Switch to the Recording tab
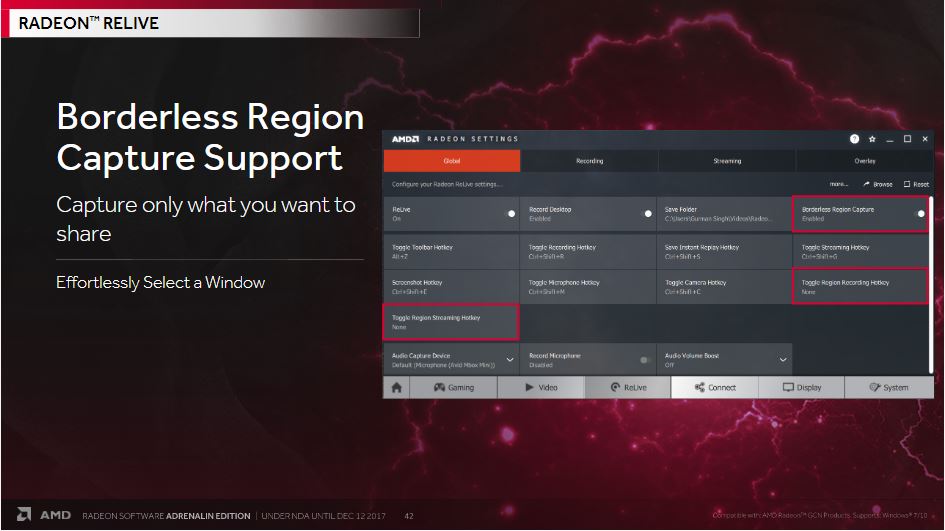The width and height of the screenshot is (945, 531). pyautogui.click(x=589, y=161)
